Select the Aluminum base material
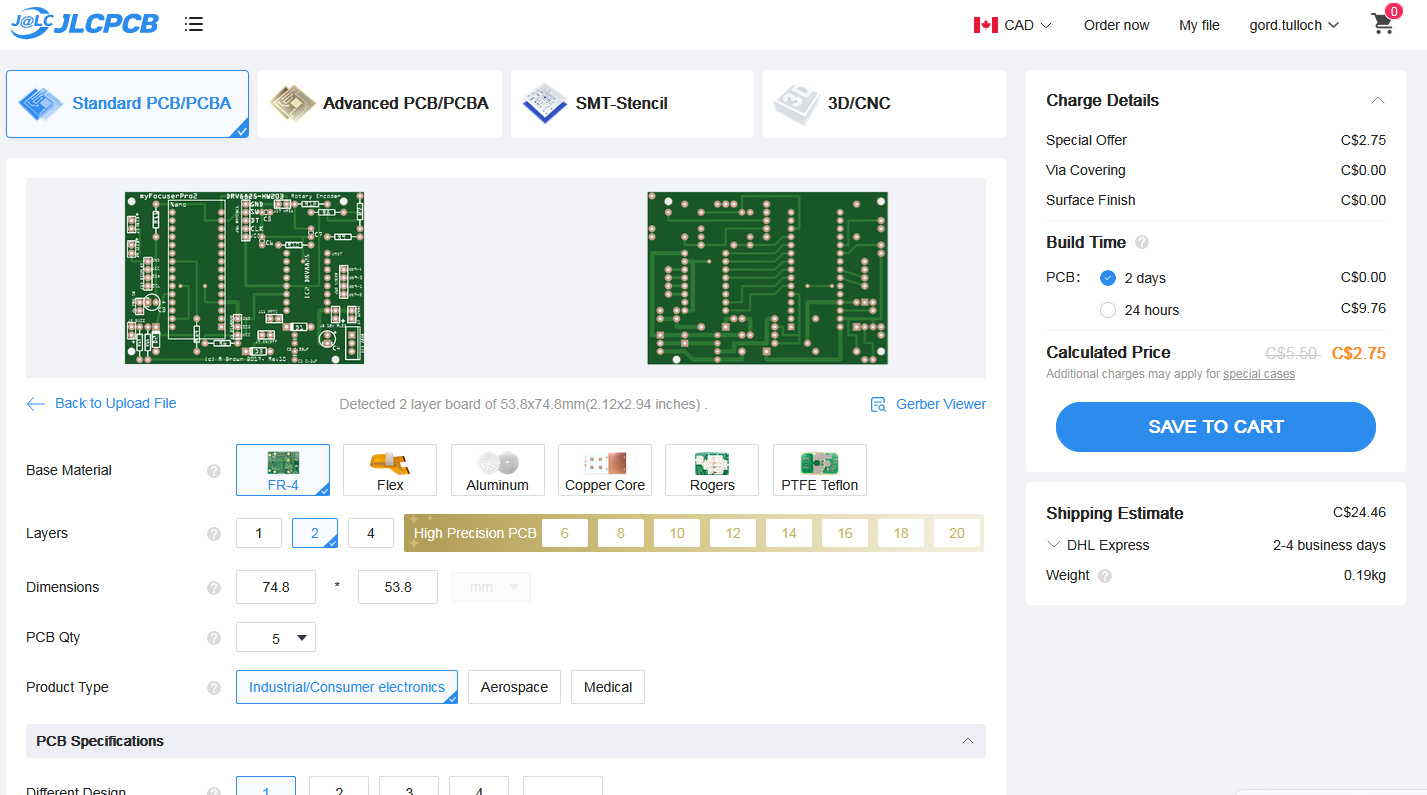Screen dimensions: 1427x795 [498, 470]
